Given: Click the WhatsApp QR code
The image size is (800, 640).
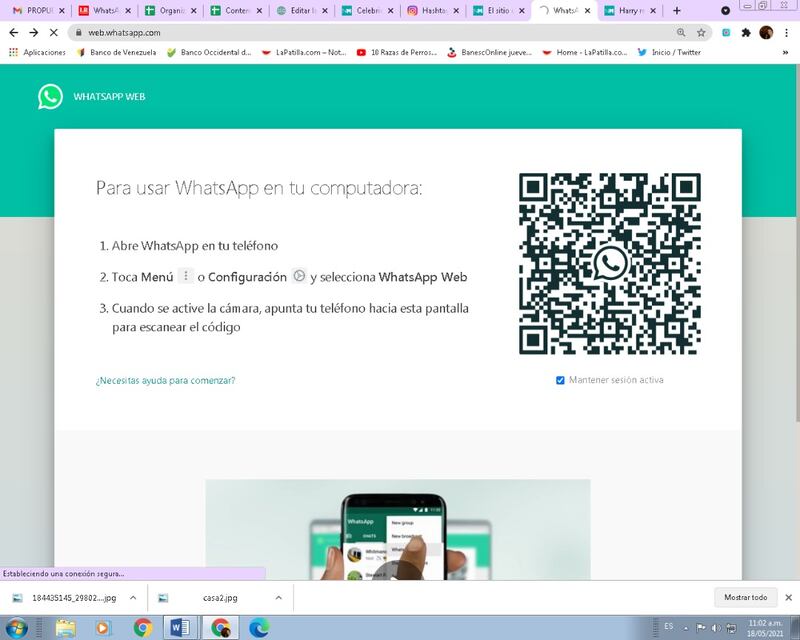Looking at the screenshot, I should 610,264.
